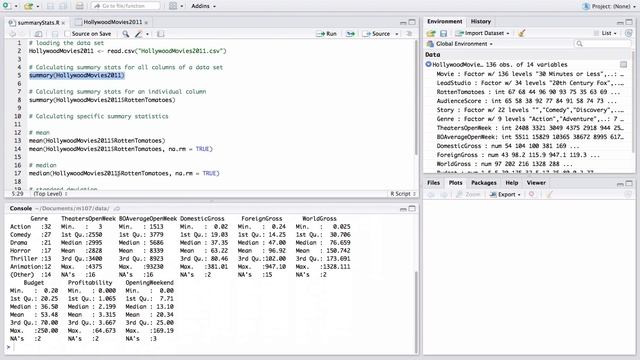
Task: Go to previous plot arrow
Action: click(x=431, y=195)
